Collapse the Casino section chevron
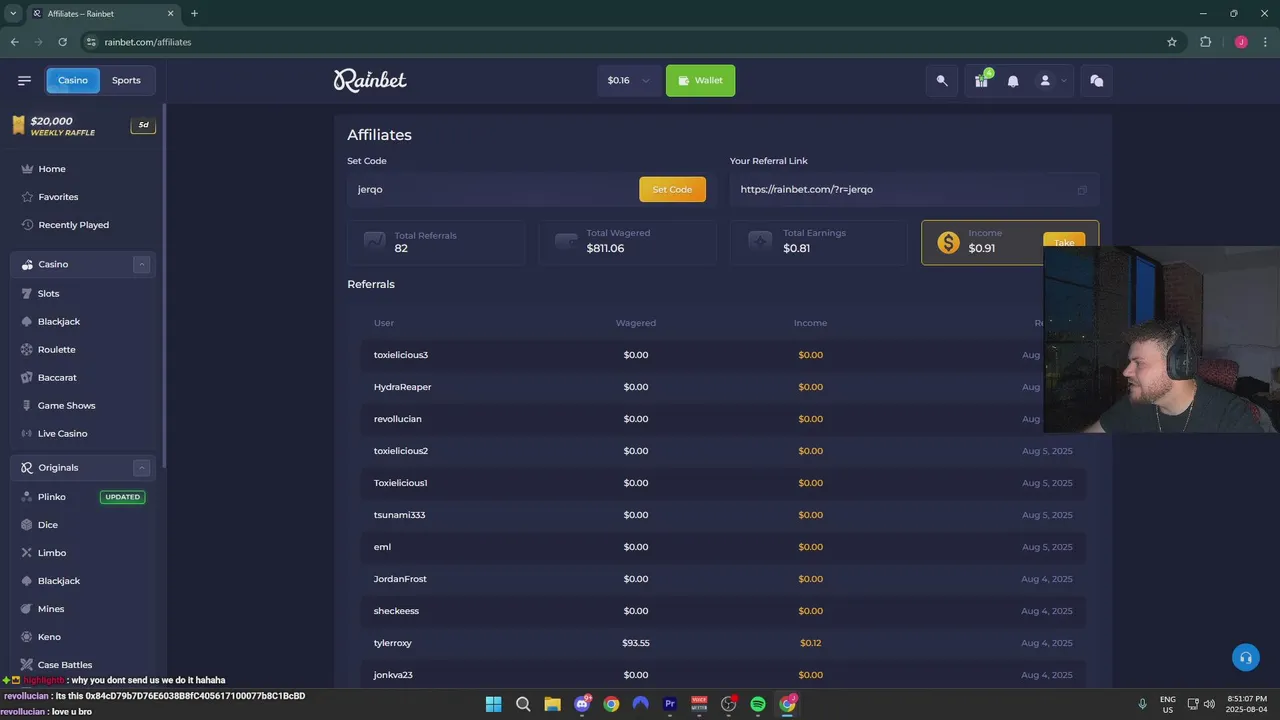This screenshot has height=720, width=1280. point(142,264)
